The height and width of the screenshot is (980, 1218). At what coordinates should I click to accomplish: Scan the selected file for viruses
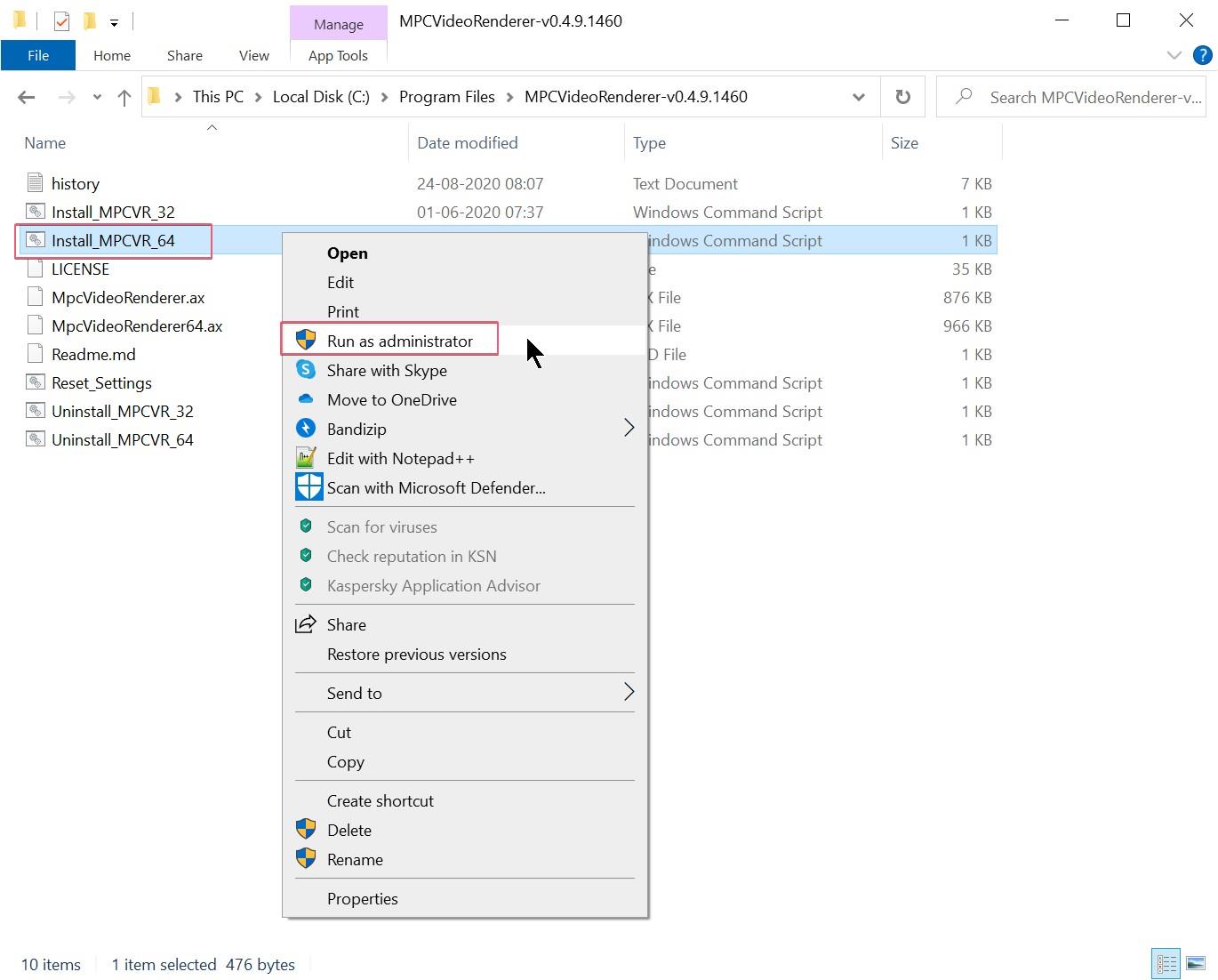click(x=381, y=526)
